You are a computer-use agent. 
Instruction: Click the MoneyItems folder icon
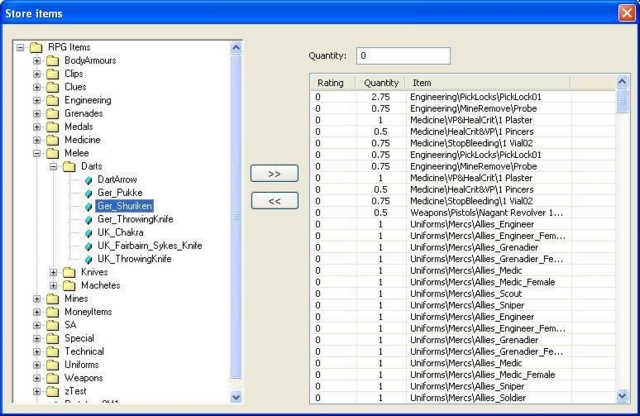(52, 312)
